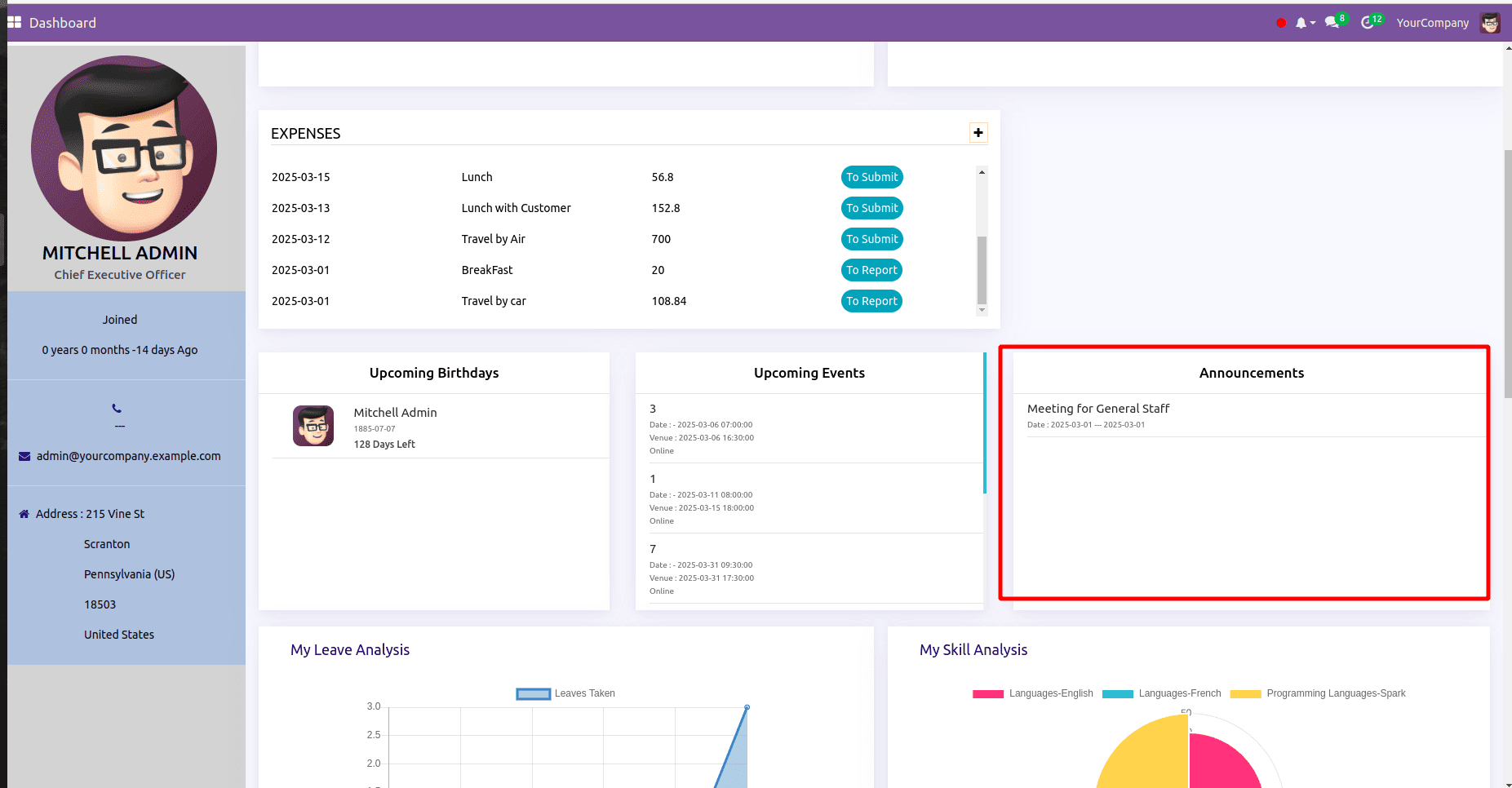This screenshot has height=788, width=1512.
Task: Open the bell notifications dropdown
Action: [1304, 23]
